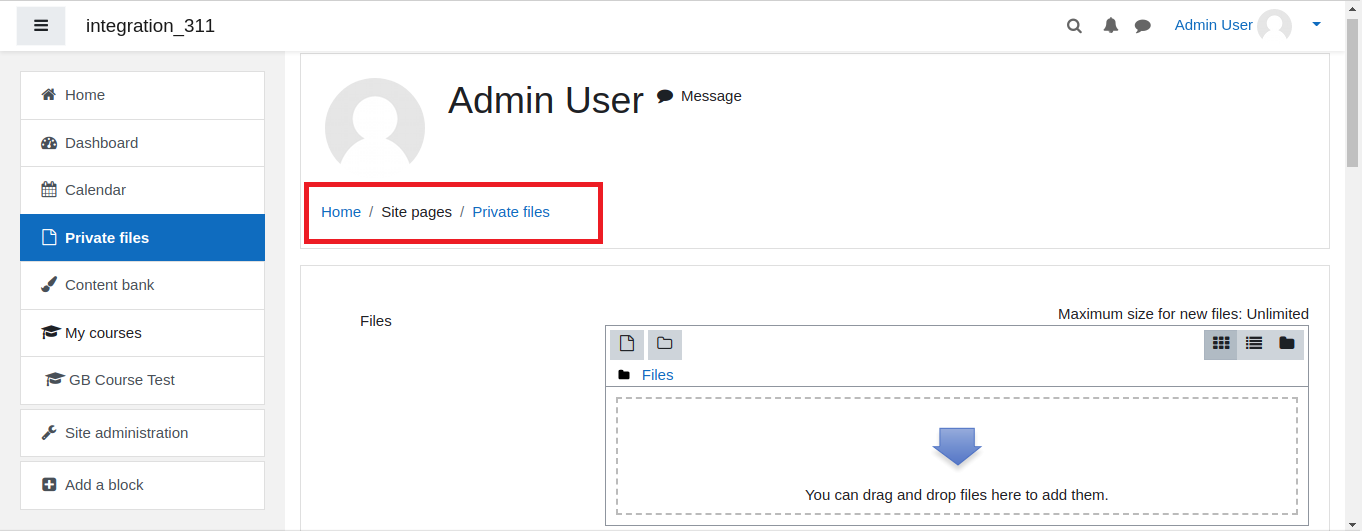Toggle the side navigation drawer hamburger button

tap(41, 26)
